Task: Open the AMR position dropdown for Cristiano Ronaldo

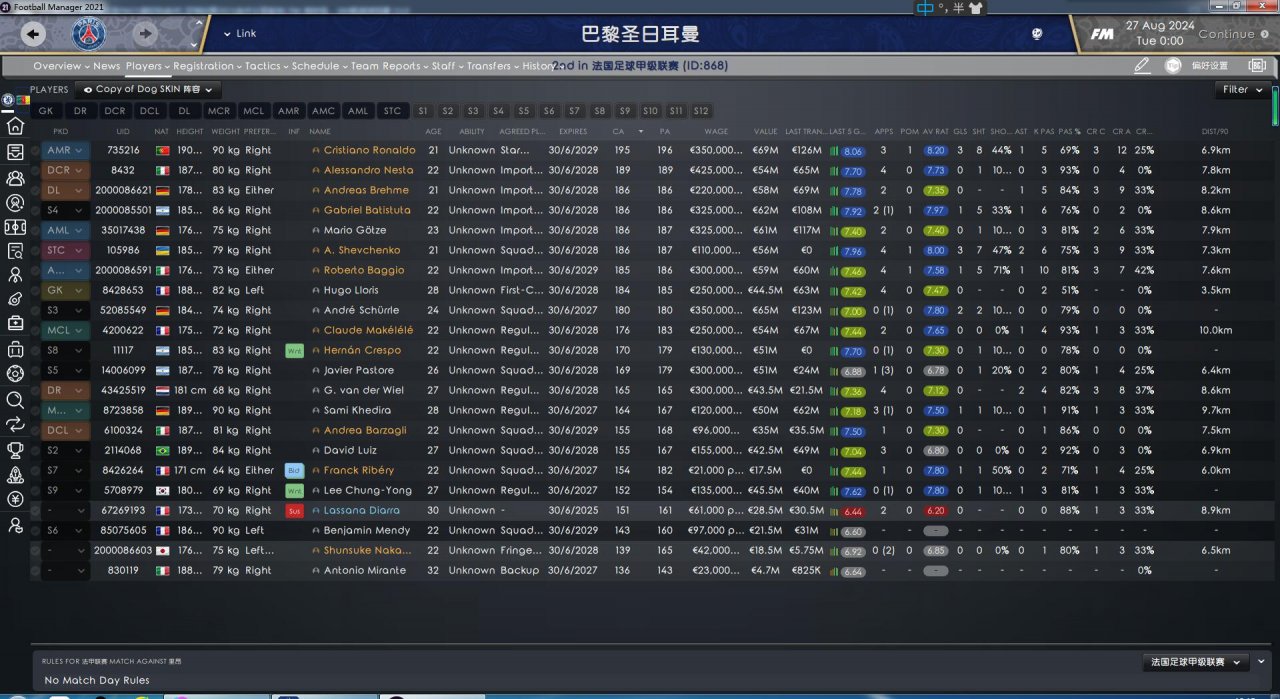Action: [x=66, y=150]
